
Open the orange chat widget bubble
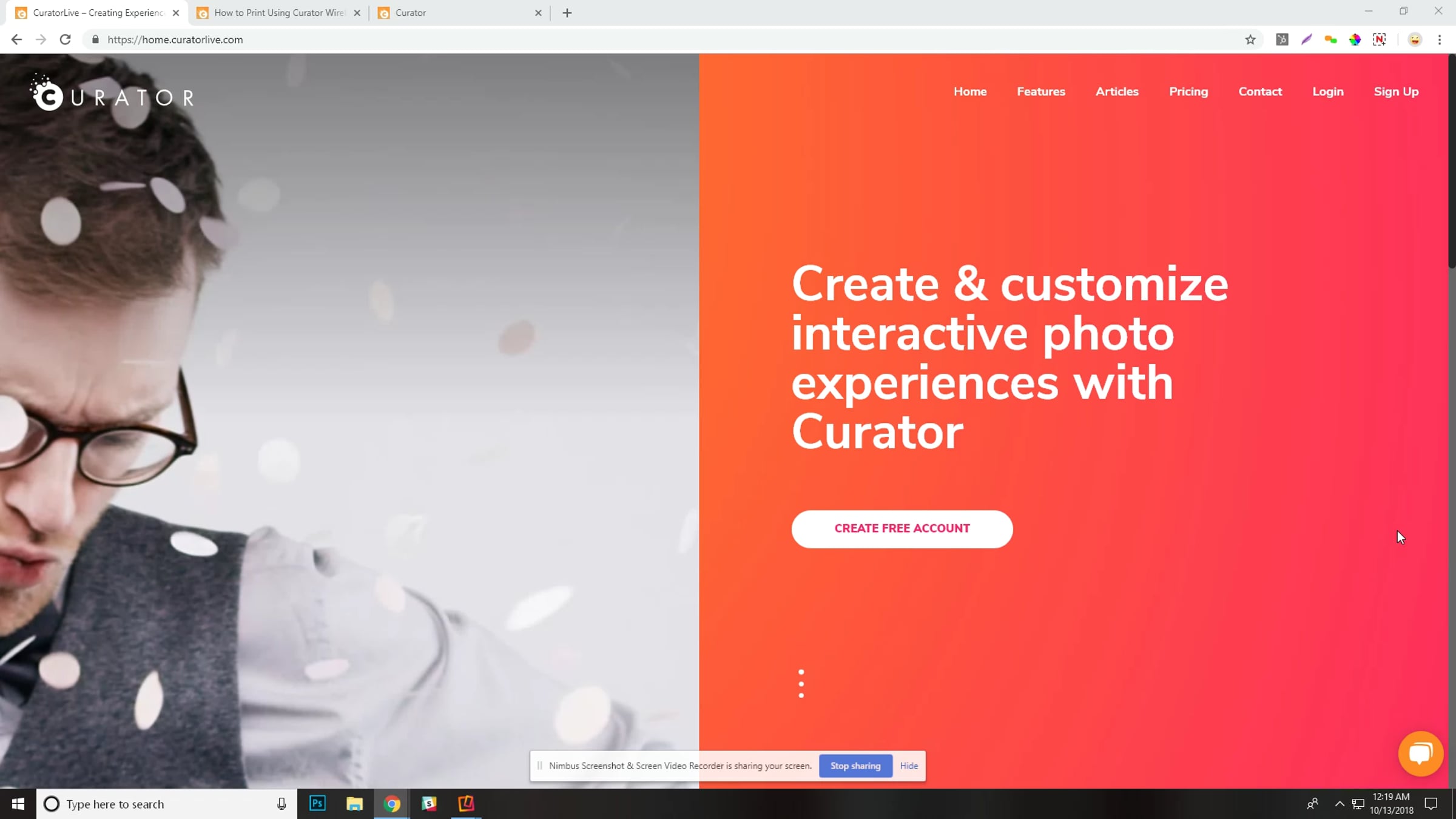pos(1420,753)
